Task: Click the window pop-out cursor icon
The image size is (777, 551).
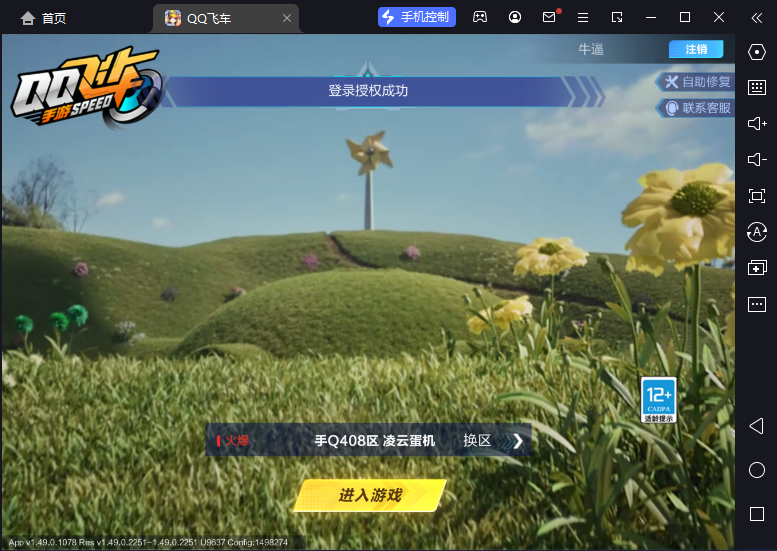Action: [617, 17]
